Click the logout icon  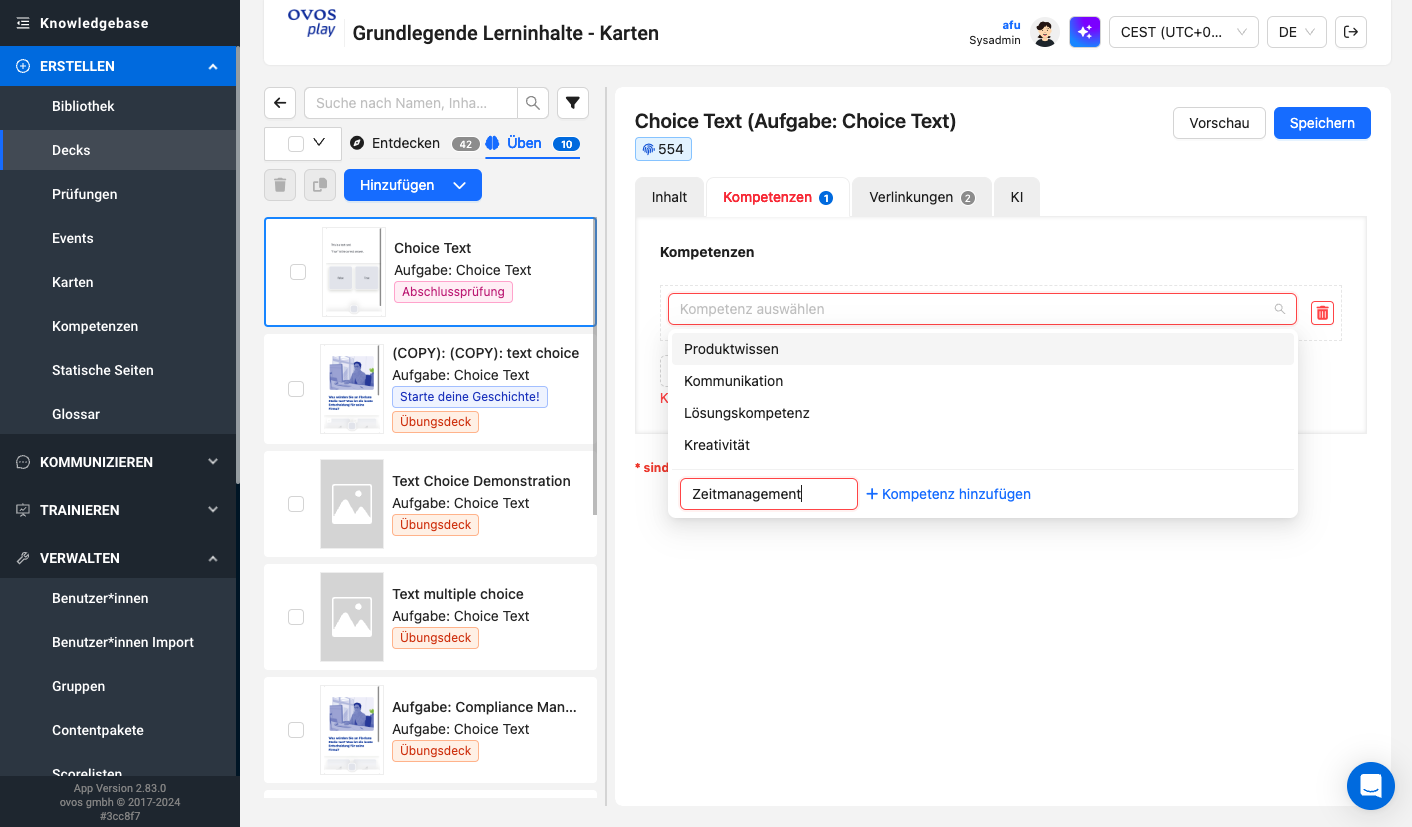coord(1351,32)
